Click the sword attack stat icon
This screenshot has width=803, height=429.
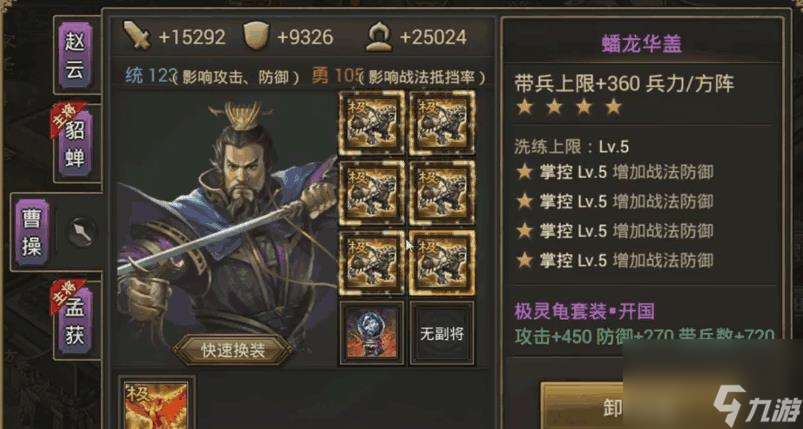[137, 36]
